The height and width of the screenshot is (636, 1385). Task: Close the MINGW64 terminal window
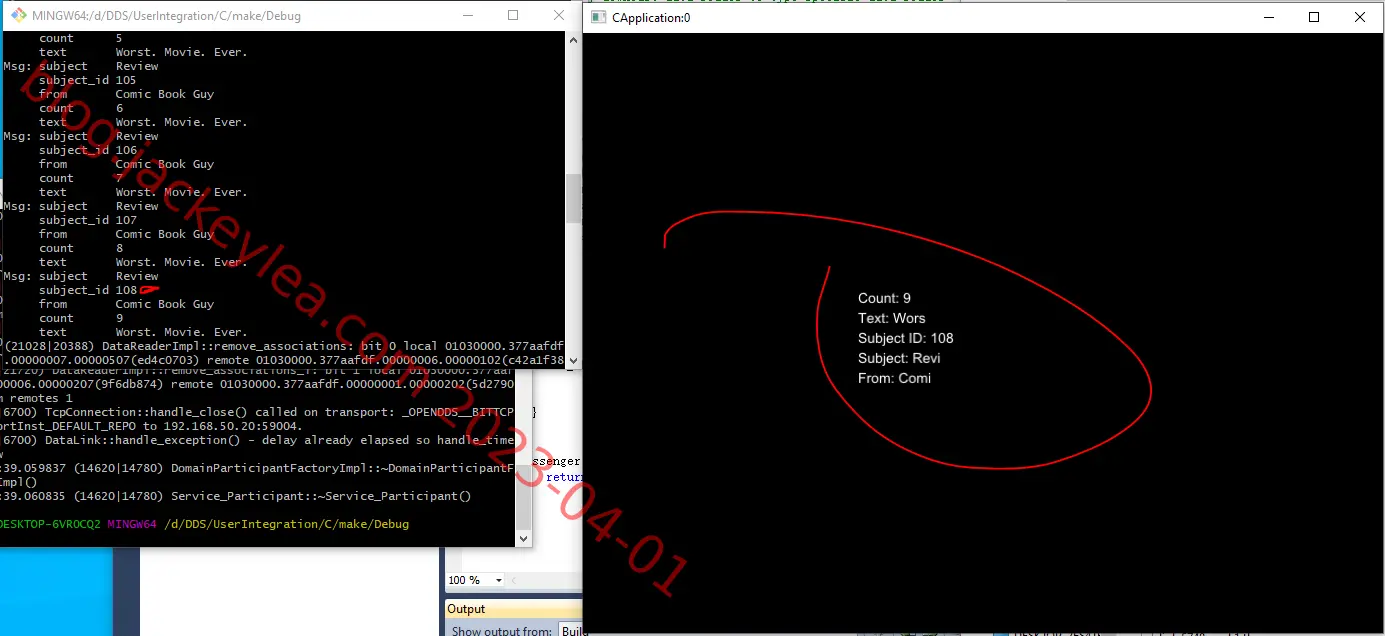coord(558,16)
